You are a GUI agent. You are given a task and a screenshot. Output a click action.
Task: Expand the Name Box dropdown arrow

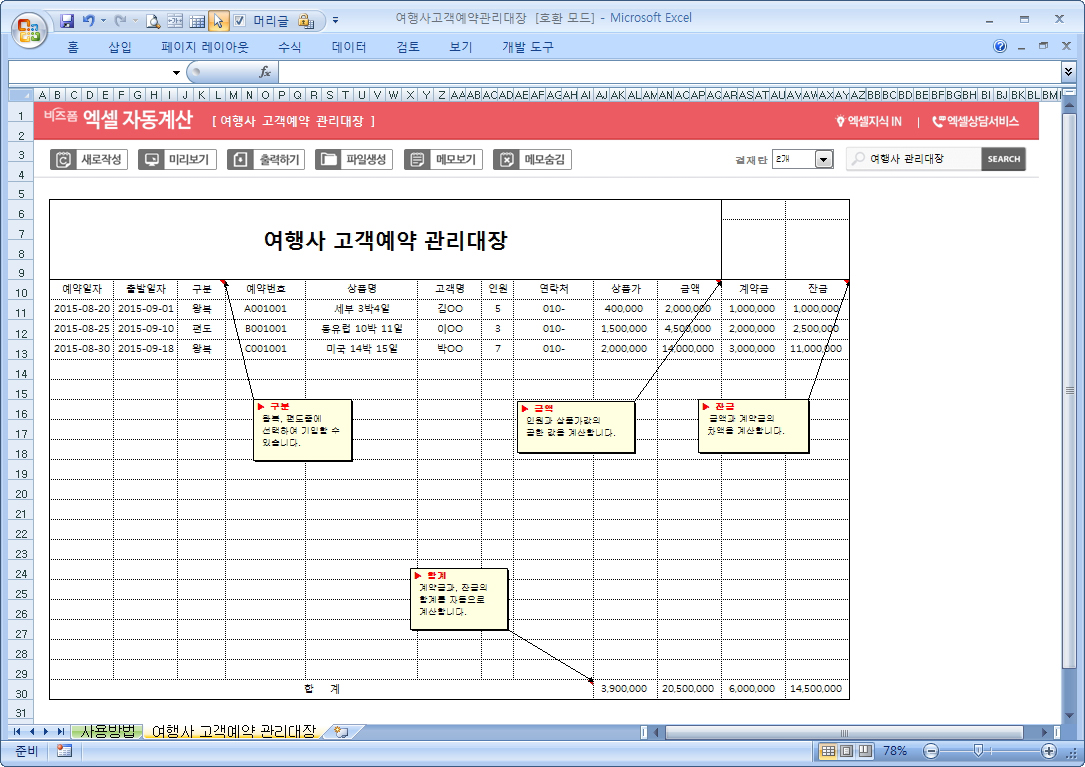click(x=176, y=72)
